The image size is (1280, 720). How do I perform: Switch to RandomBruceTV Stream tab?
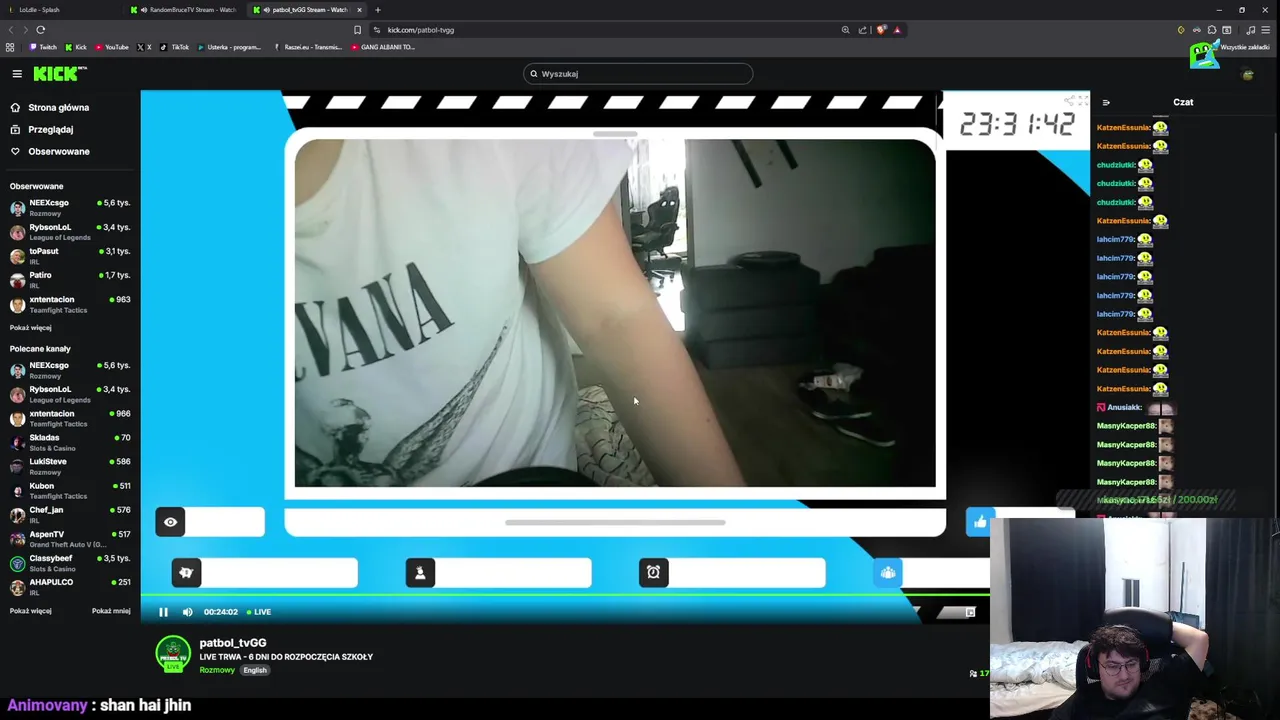coord(185,10)
